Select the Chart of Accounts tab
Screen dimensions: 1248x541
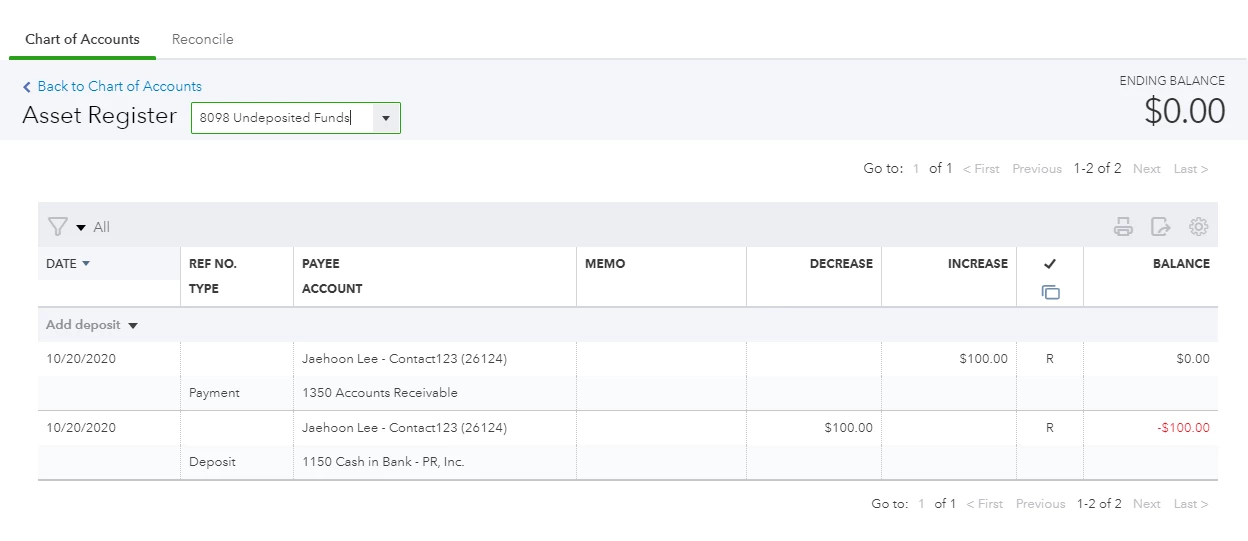82,39
